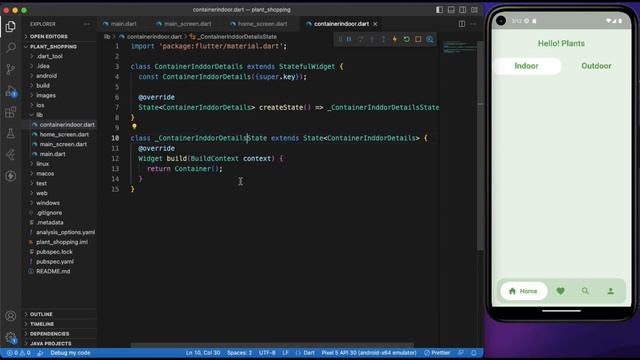
Task: Open editor more actions ellipsis
Action: tap(473, 24)
